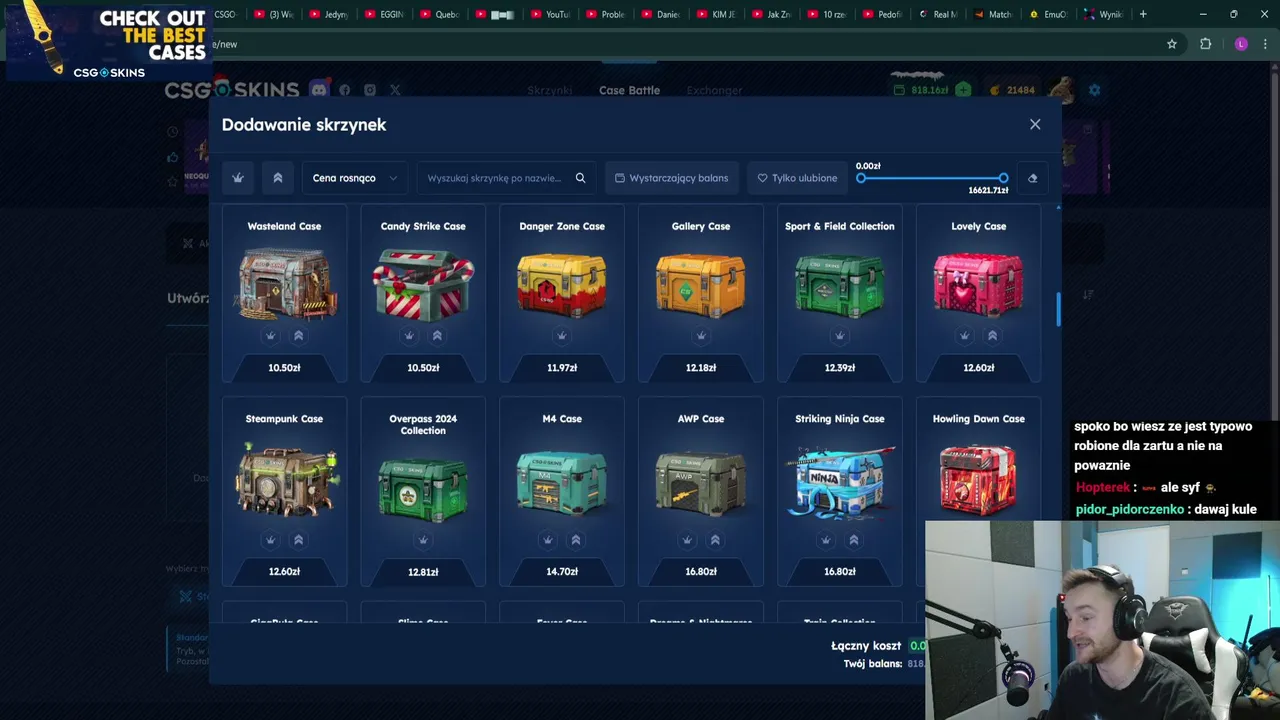This screenshot has width=1280, height=720.
Task: Open site settings gear in the header
Action: [x=1094, y=90]
